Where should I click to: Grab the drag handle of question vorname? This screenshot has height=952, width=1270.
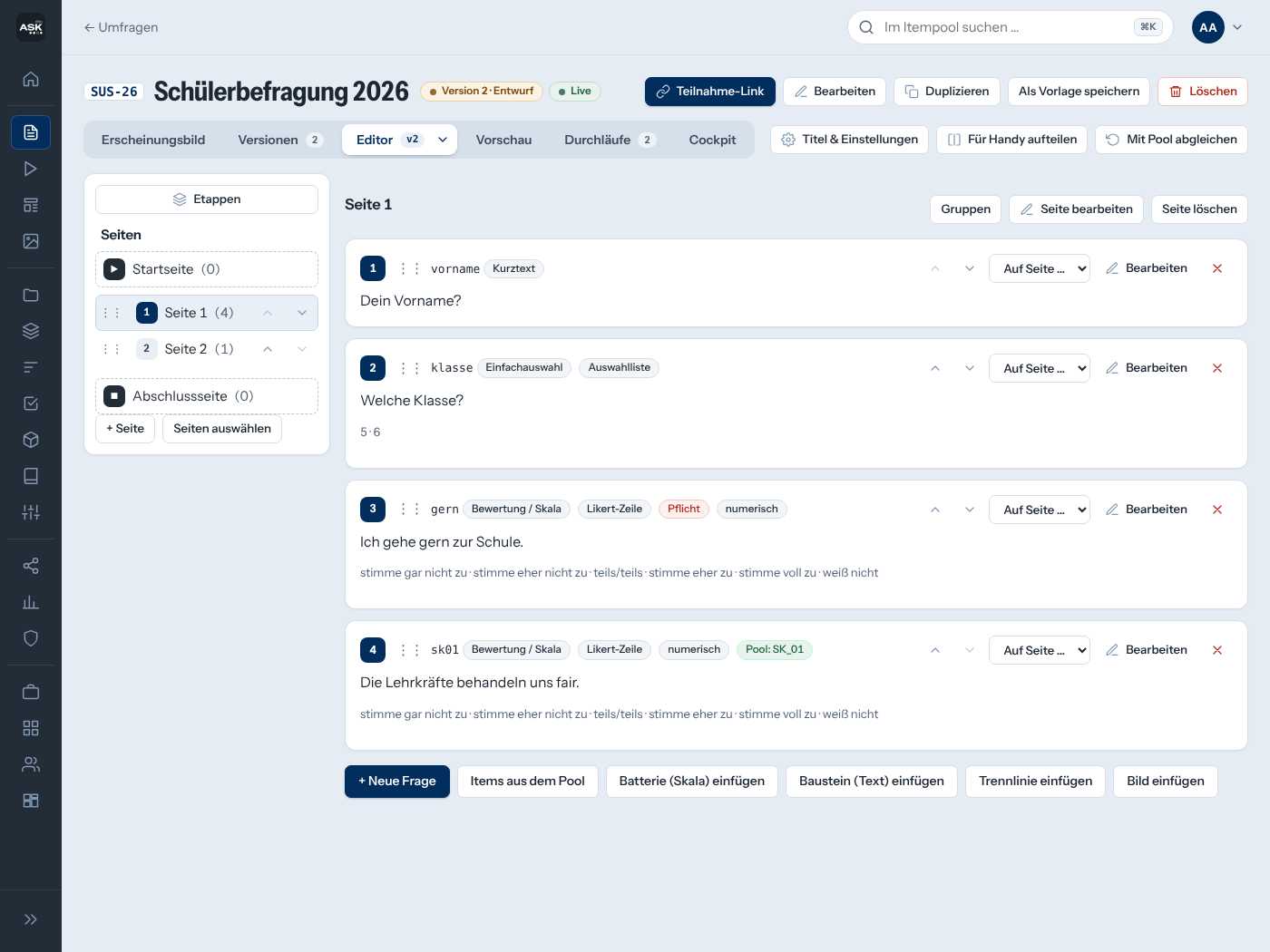tap(410, 268)
